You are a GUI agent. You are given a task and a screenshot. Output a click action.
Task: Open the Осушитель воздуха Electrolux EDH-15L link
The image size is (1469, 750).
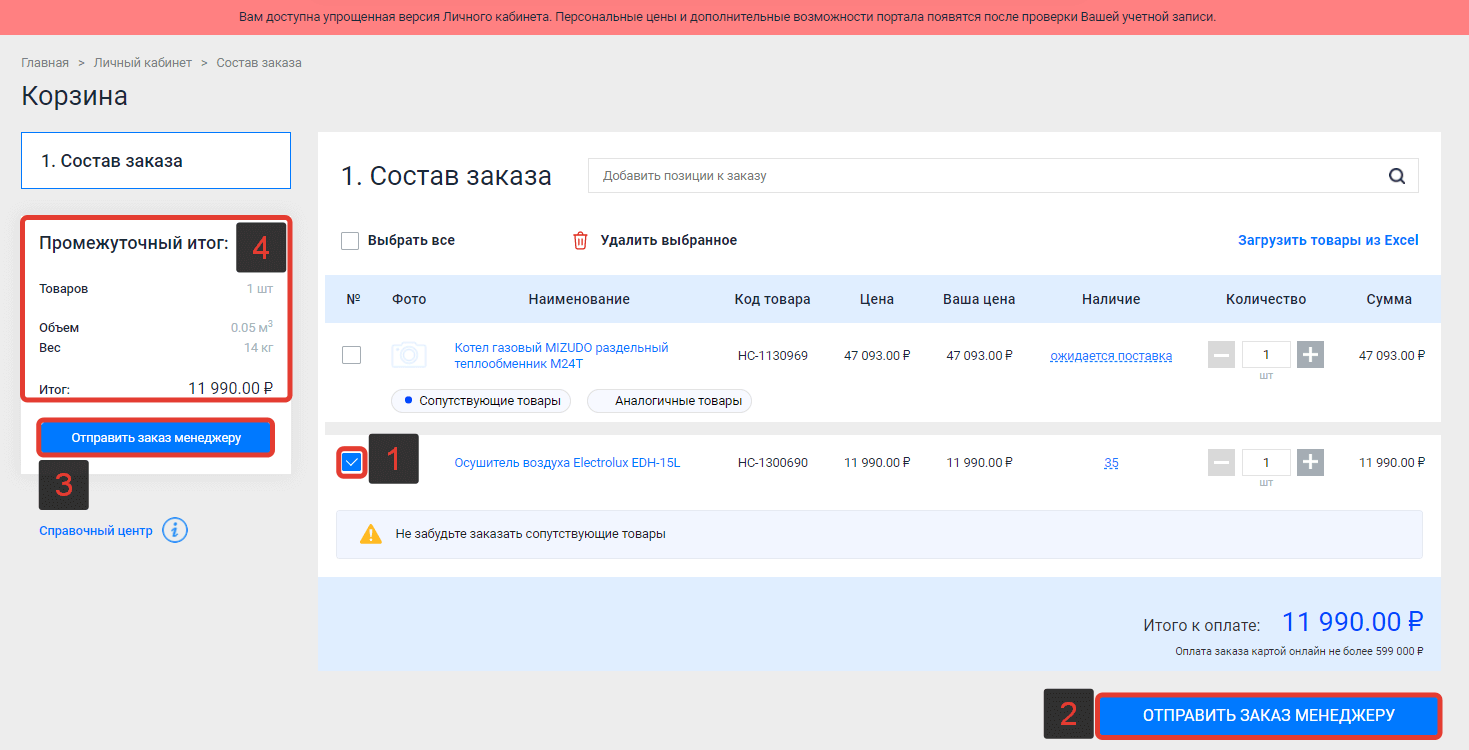[567, 463]
